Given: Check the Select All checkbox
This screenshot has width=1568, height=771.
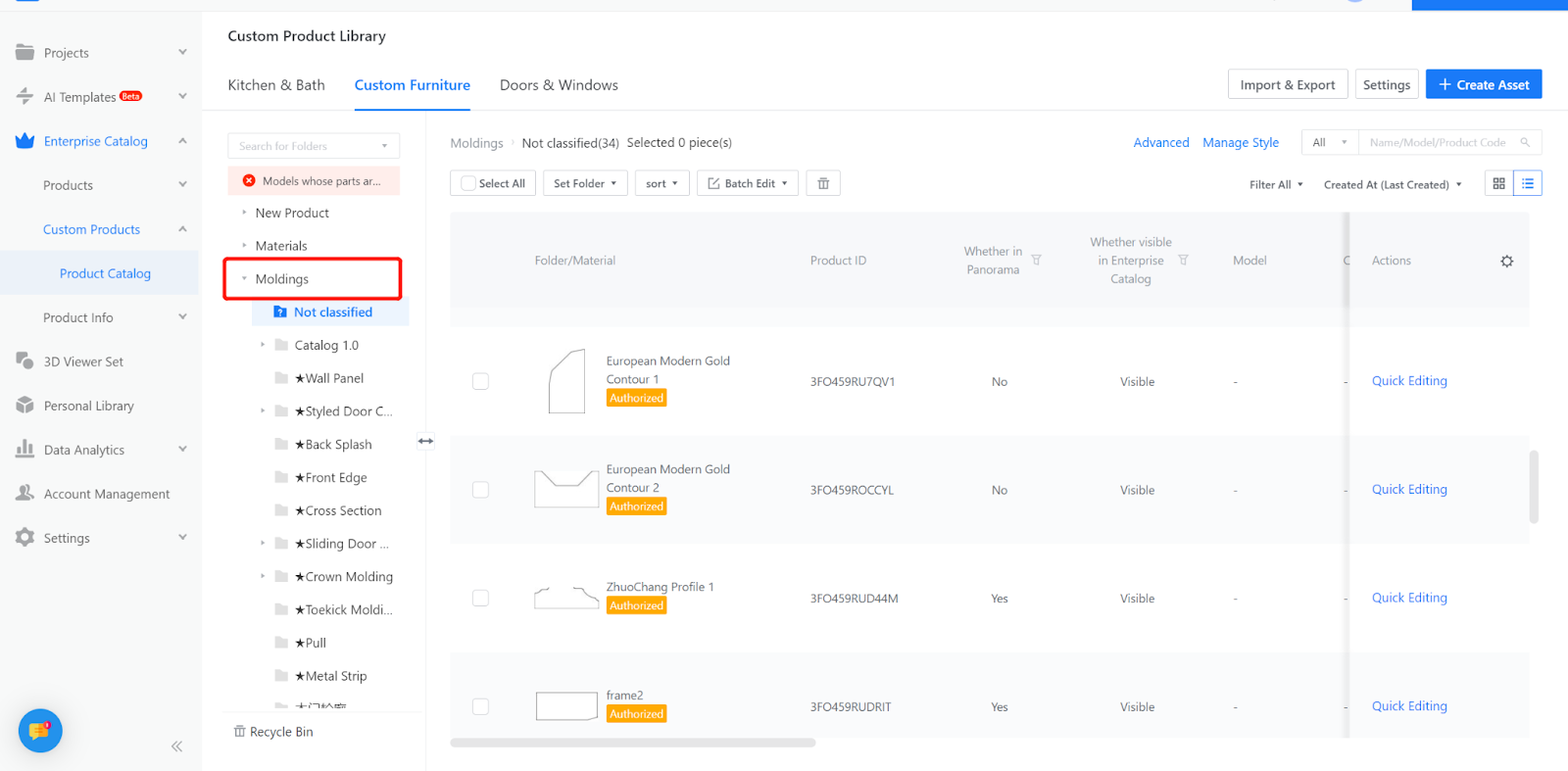Looking at the screenshot, I should [469, 183].
